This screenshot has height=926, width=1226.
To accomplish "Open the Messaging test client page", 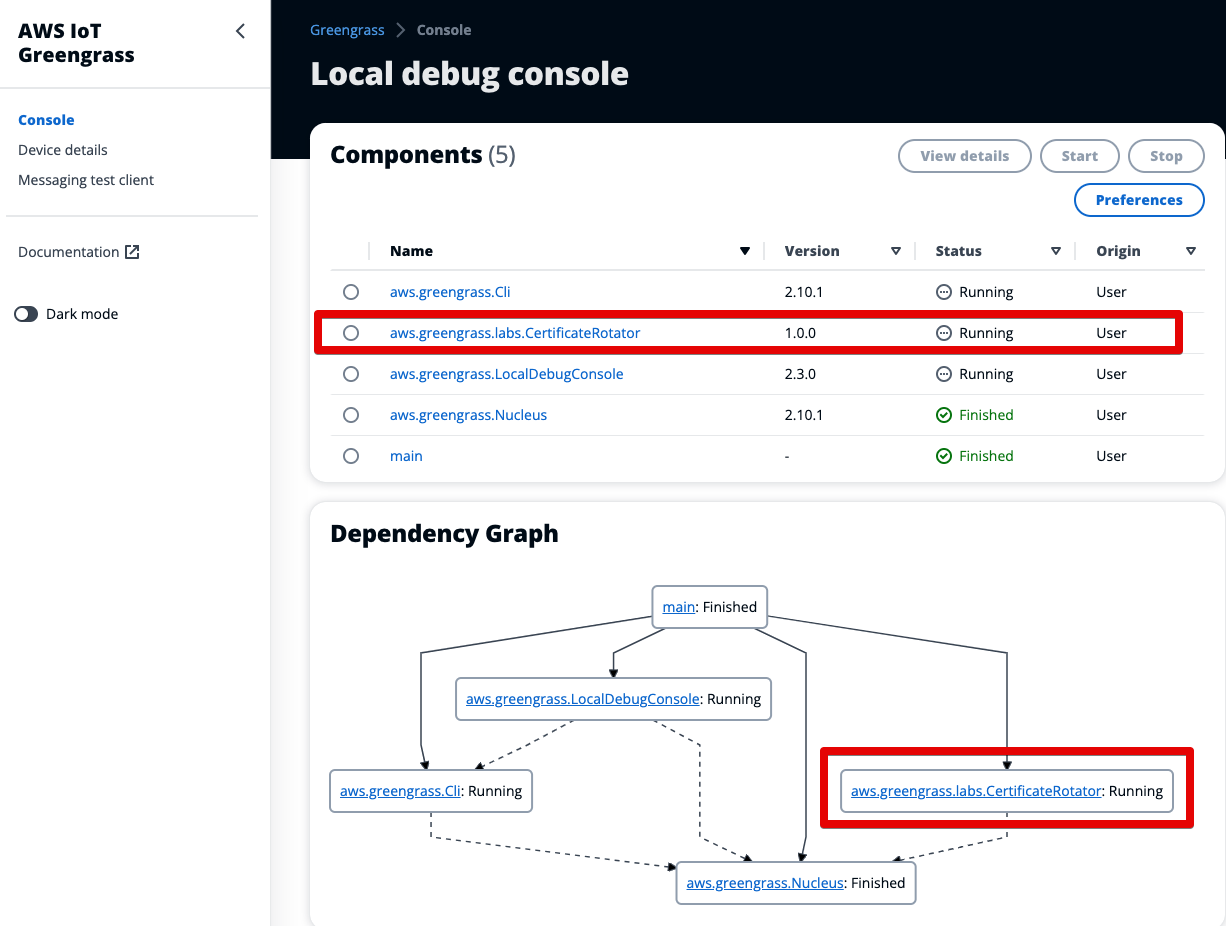I will [x=86, y=180].
